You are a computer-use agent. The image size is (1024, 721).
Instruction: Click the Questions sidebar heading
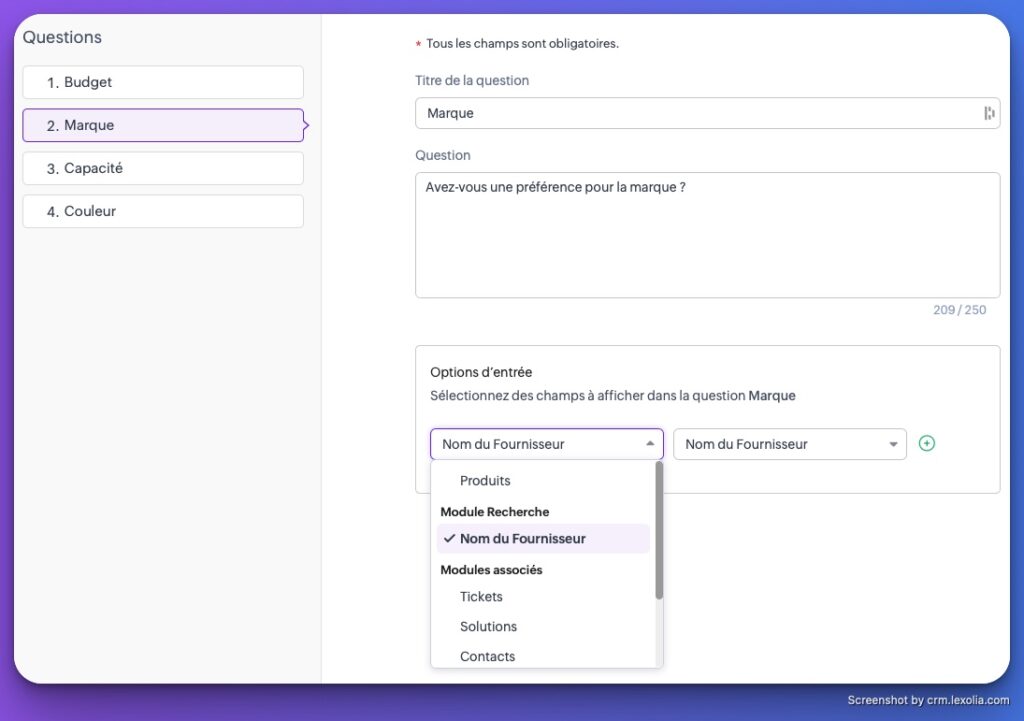pos(62,37)
